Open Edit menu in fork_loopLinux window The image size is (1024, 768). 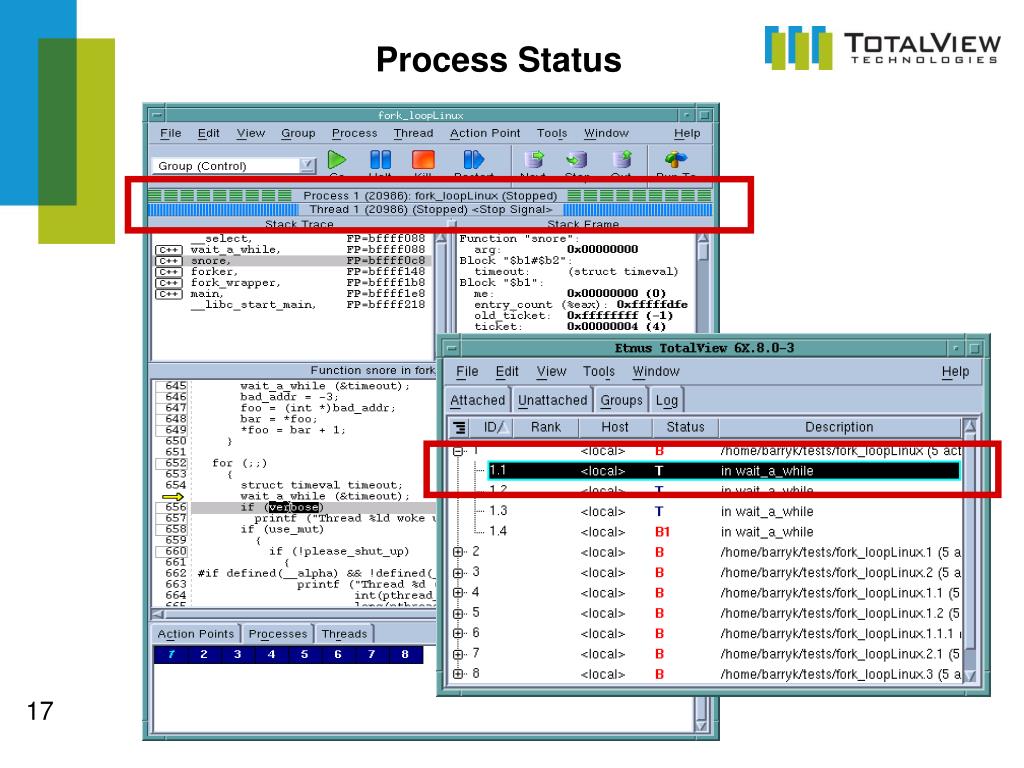point(208,133)
